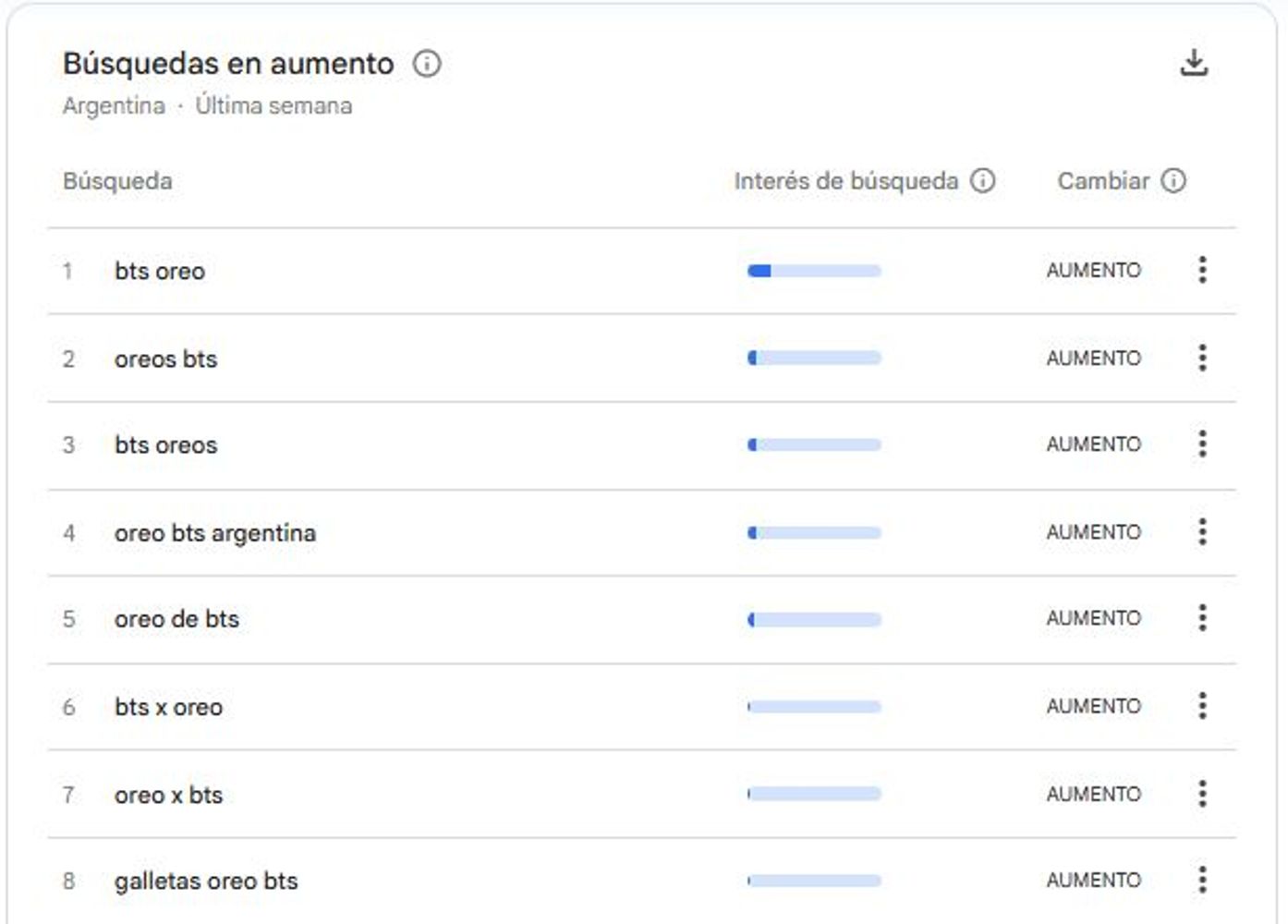Download the Búsquedas en aumento data
Viewport: 1288px width, 924px height.
click(x=1194, y=63)
